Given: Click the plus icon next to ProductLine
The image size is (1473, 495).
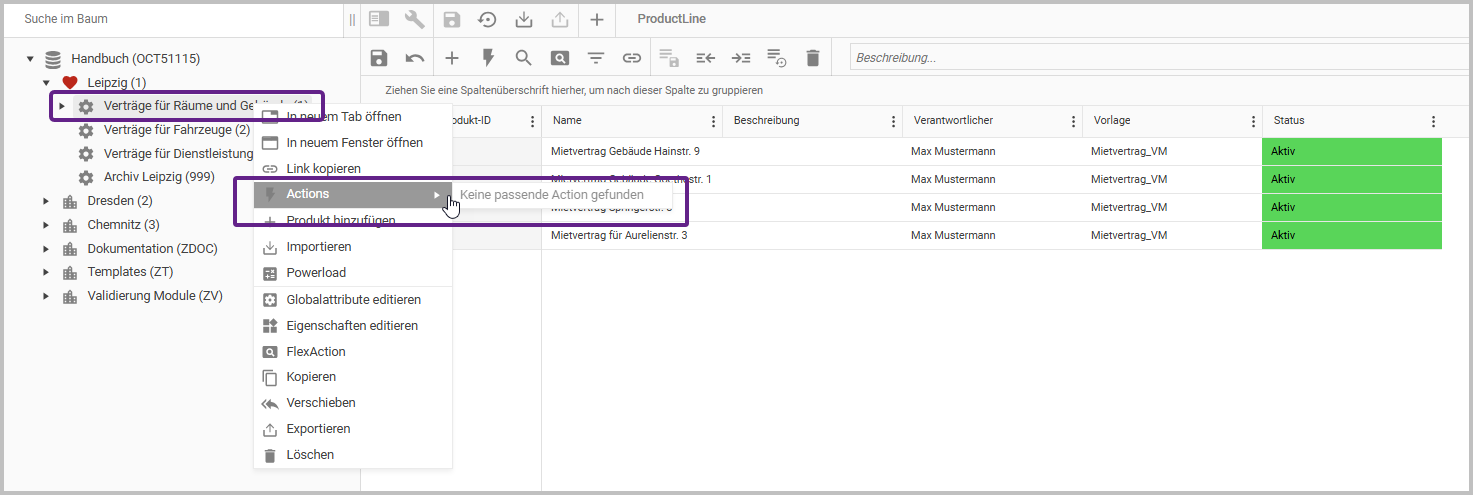Looking at the screenshot, I should click(x=596, y=19).
